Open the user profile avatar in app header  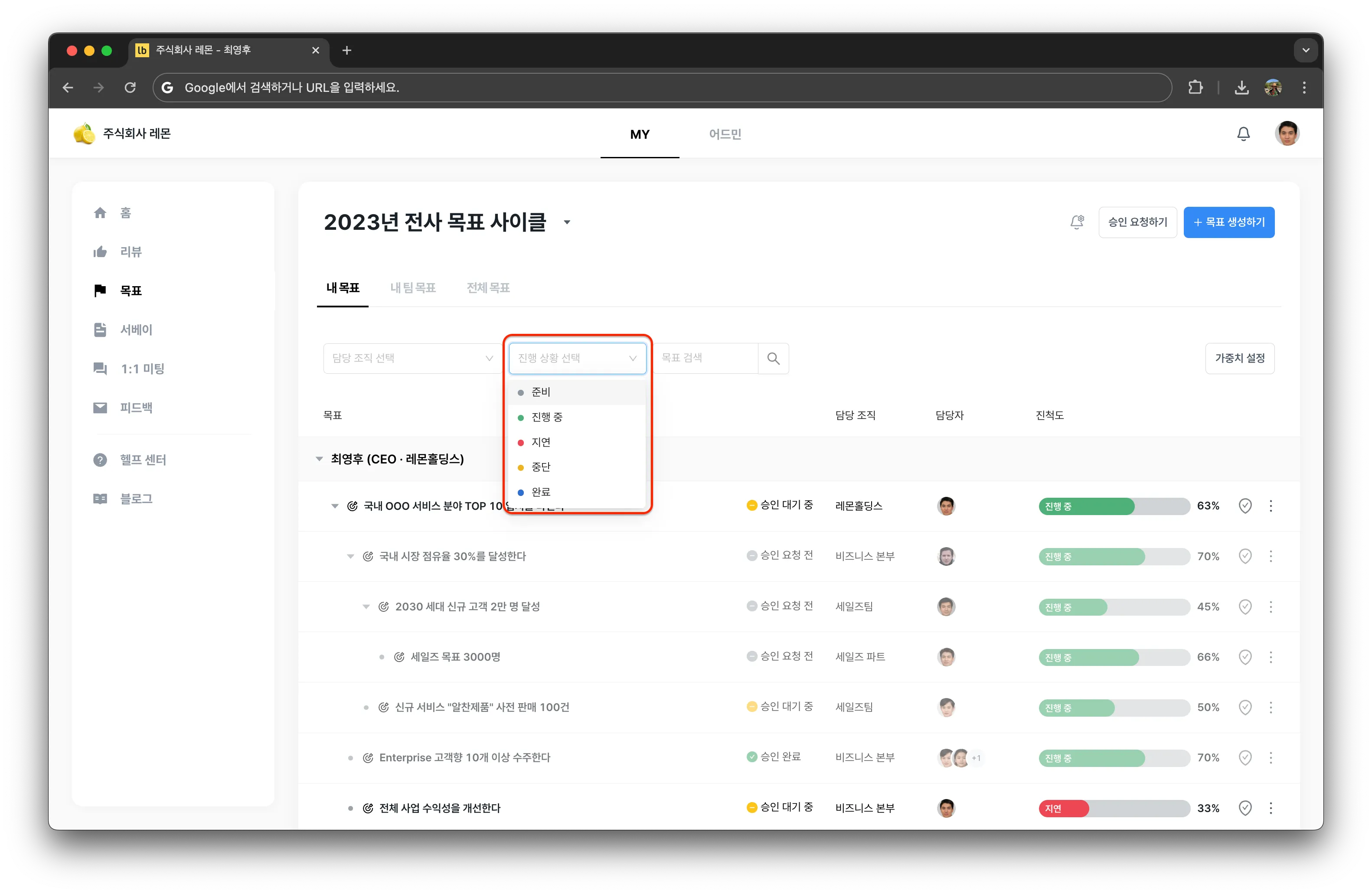(x=1287, y=134)
